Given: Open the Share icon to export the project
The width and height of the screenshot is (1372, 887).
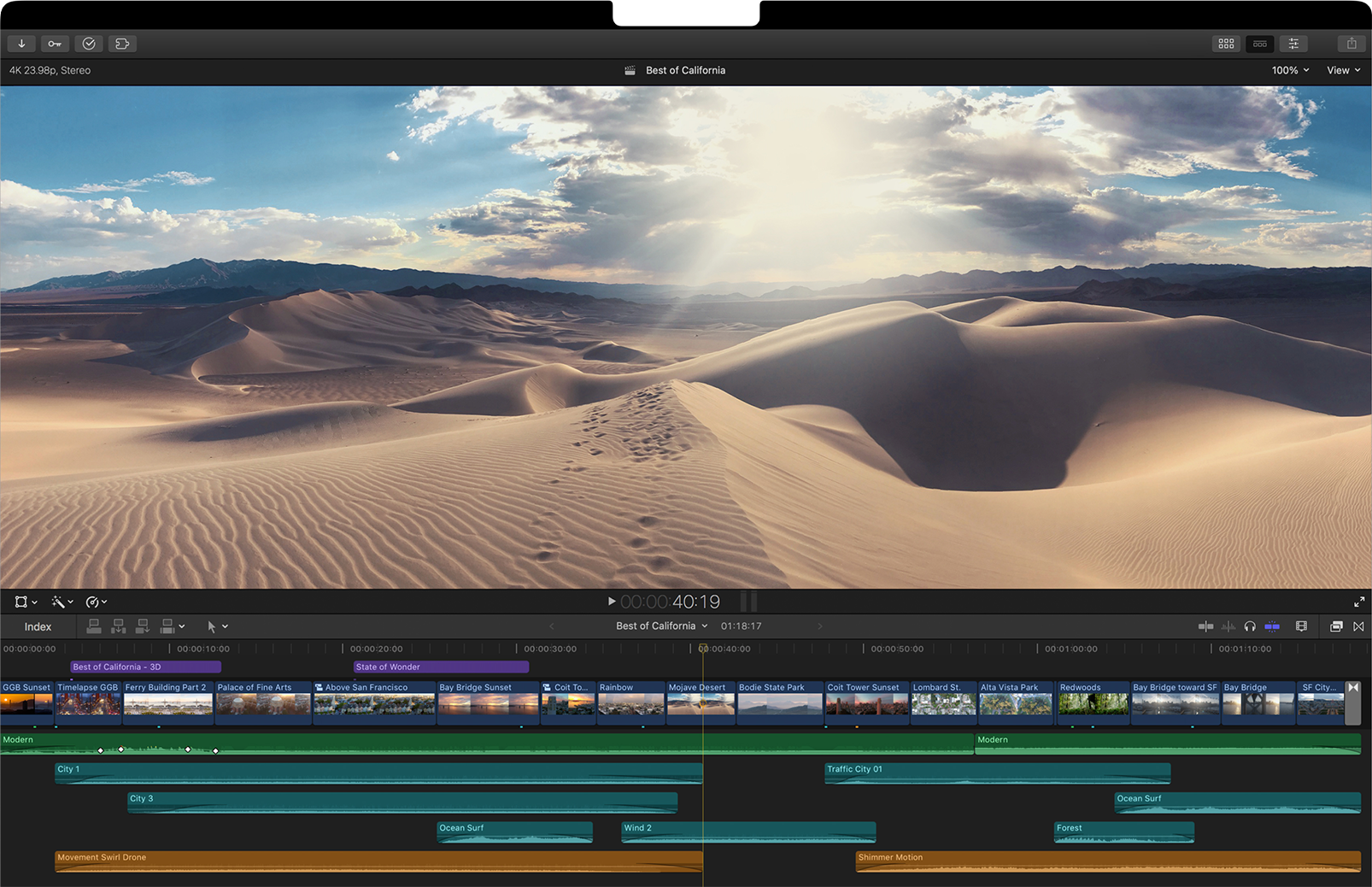Looking at the screenshot, I should click(x=1351, y=43).
